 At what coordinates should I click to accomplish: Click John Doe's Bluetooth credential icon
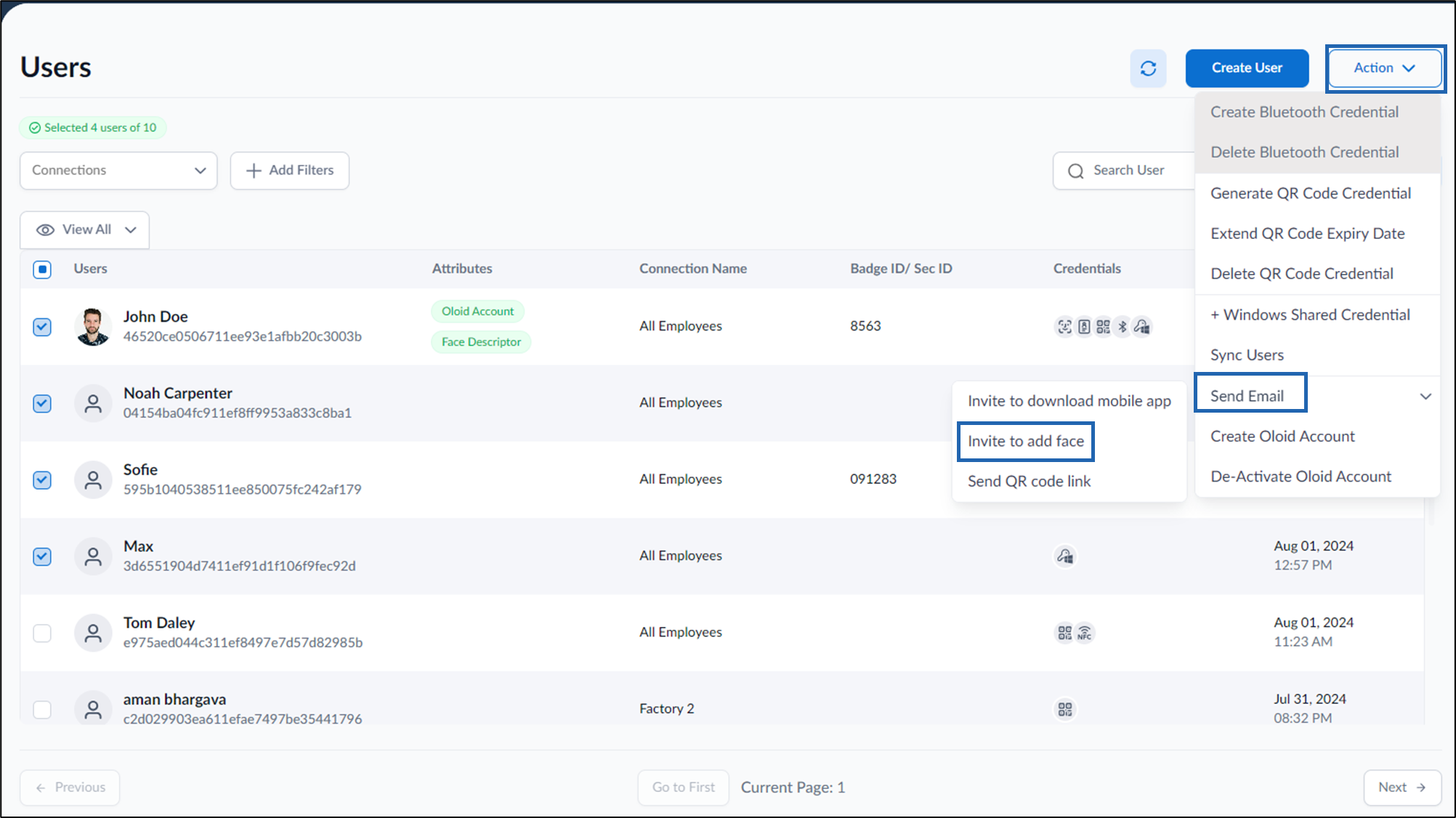pos(1123,327)
